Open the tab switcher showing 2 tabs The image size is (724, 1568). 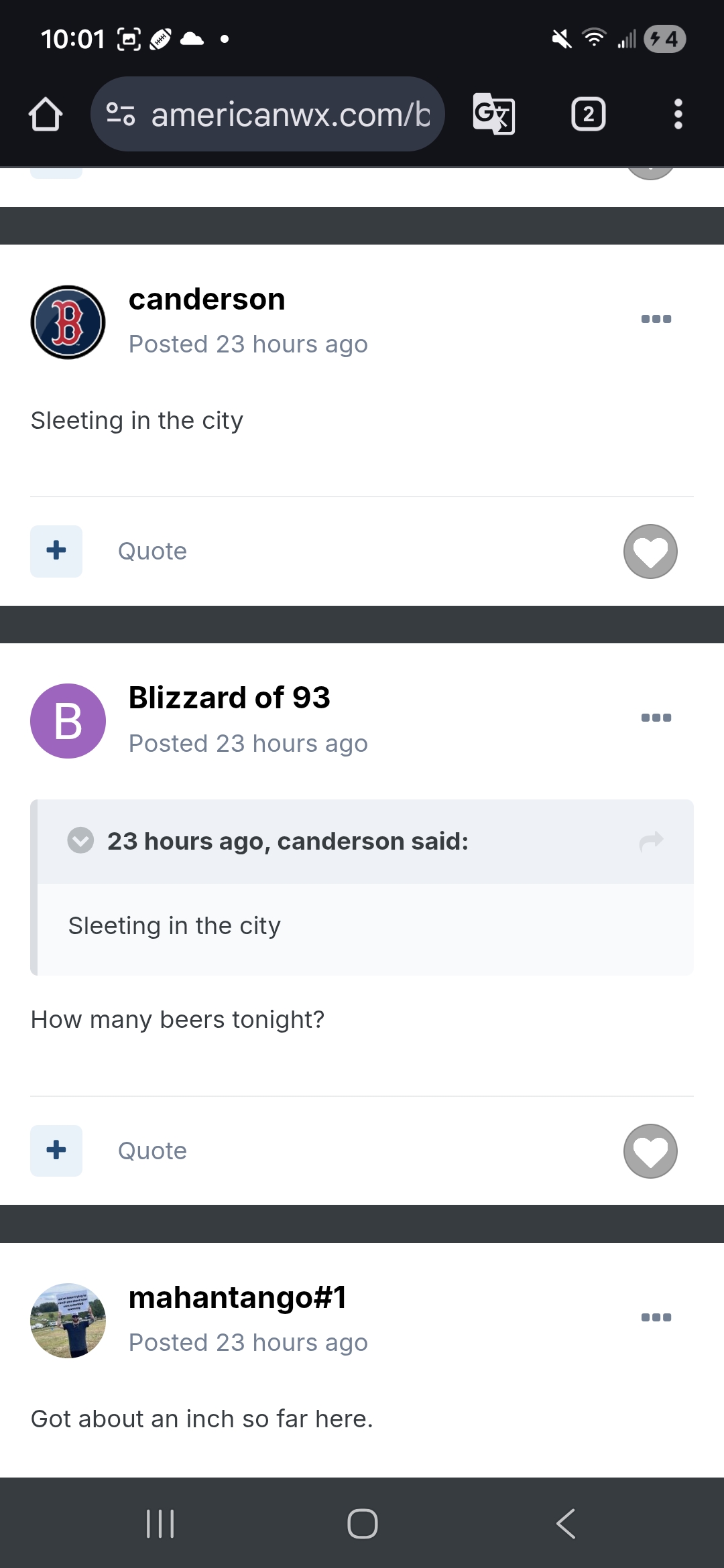pyautogui.click(x=588, y=115)
